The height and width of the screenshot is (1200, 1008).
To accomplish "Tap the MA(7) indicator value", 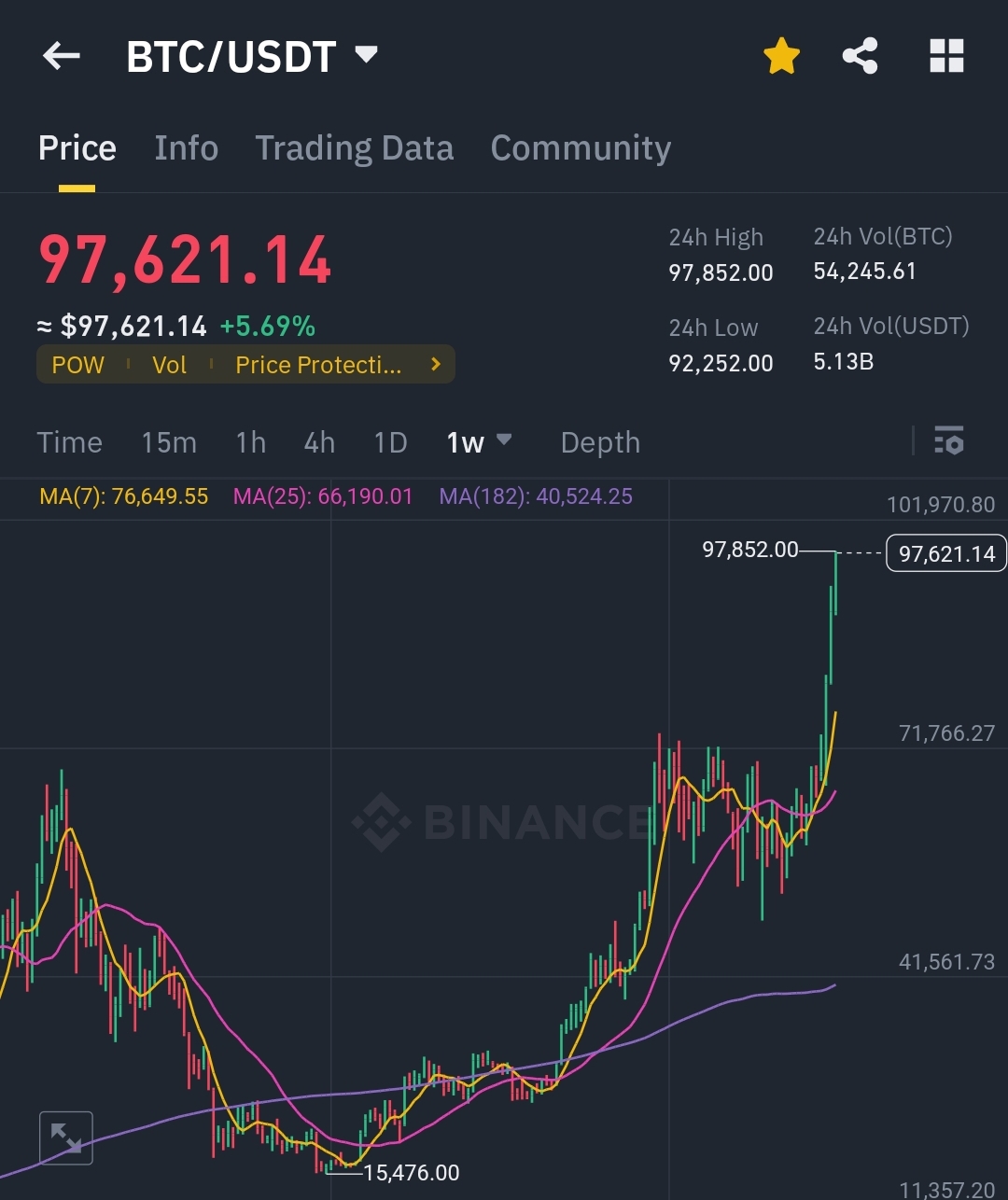I will pos(124,496).
